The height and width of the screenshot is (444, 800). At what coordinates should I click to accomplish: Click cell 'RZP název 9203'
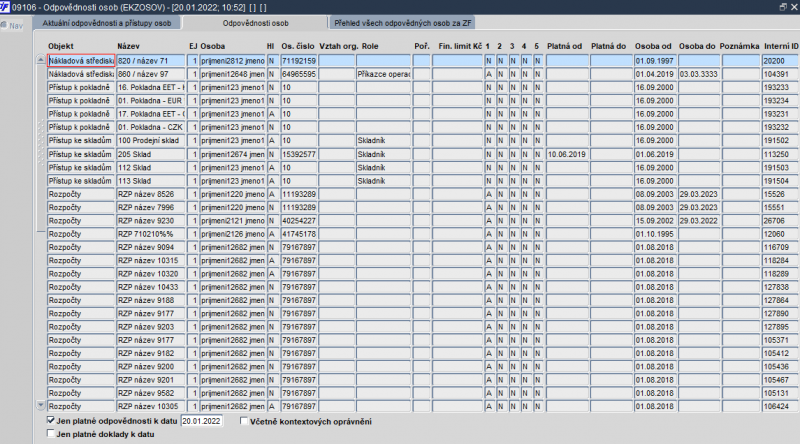coord(151,327)
